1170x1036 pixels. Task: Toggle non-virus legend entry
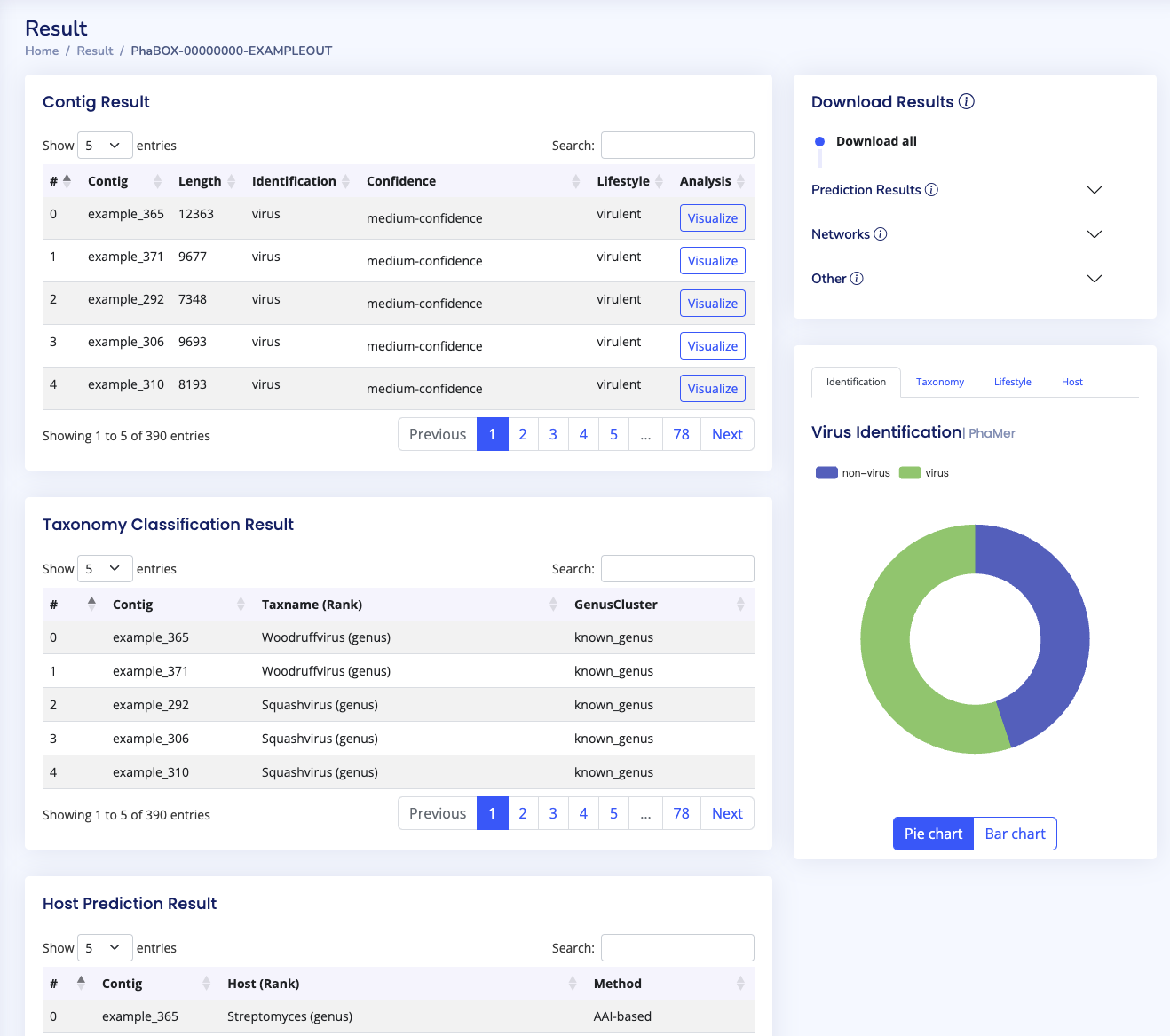pos(852,472)
